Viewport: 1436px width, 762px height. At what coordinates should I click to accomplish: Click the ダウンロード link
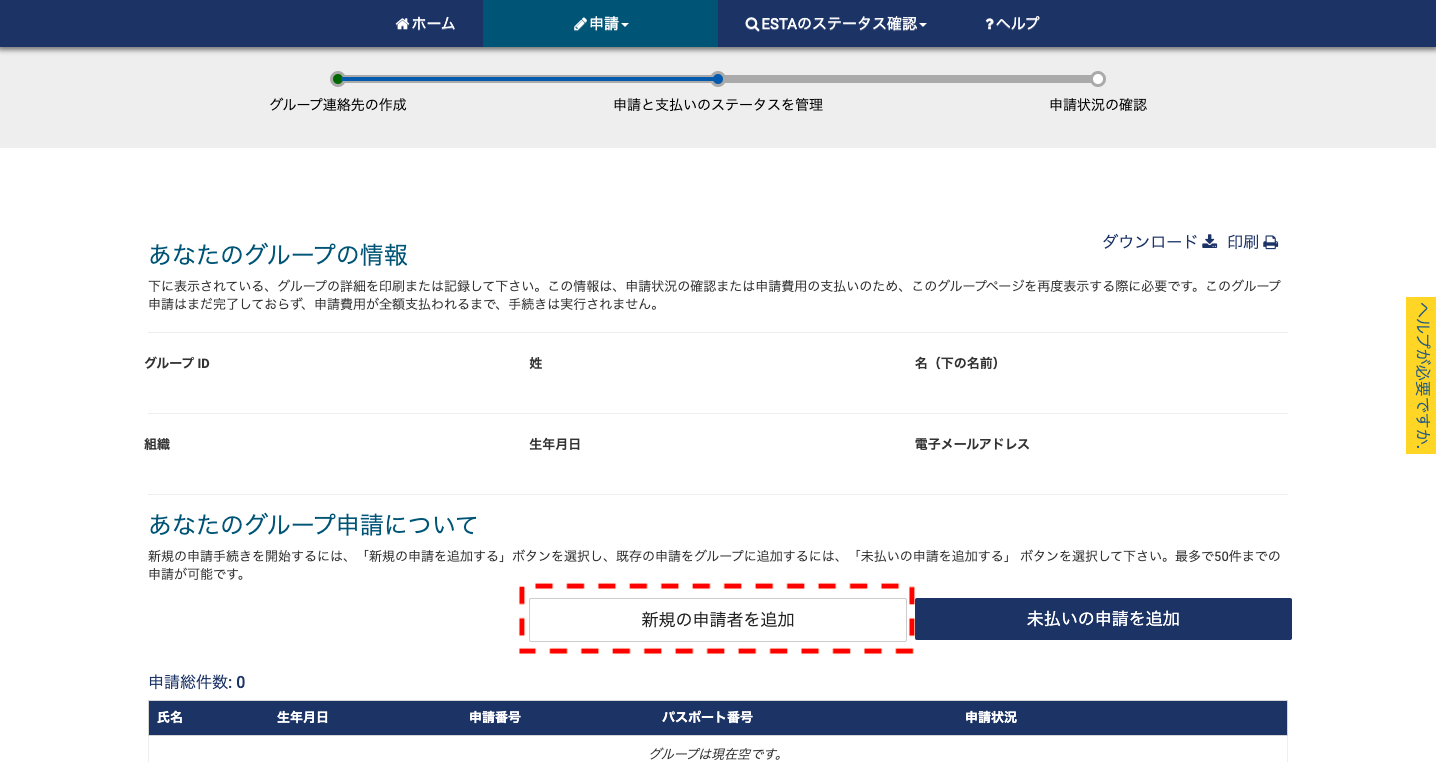1159,242
